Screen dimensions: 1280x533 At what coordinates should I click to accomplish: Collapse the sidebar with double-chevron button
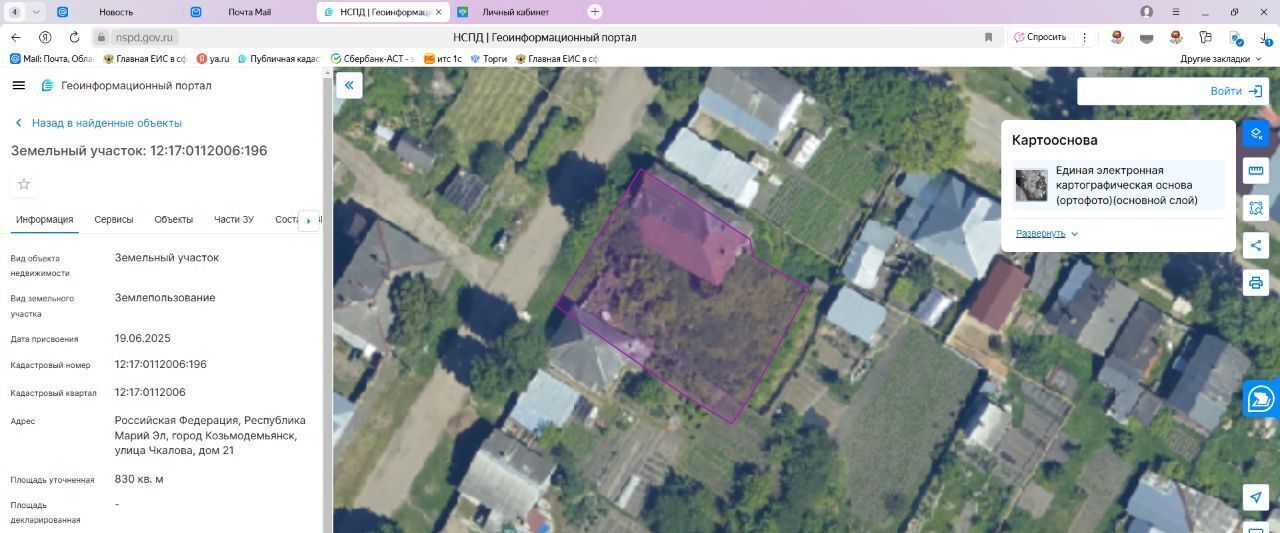(349, 85)
